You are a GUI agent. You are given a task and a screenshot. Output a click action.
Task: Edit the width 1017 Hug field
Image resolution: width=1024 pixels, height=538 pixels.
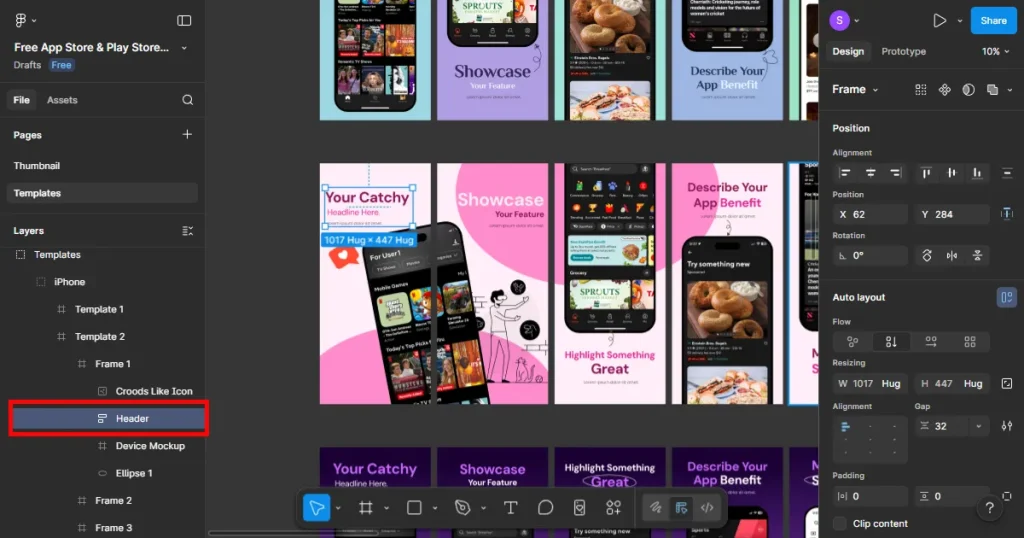(870, 383)
